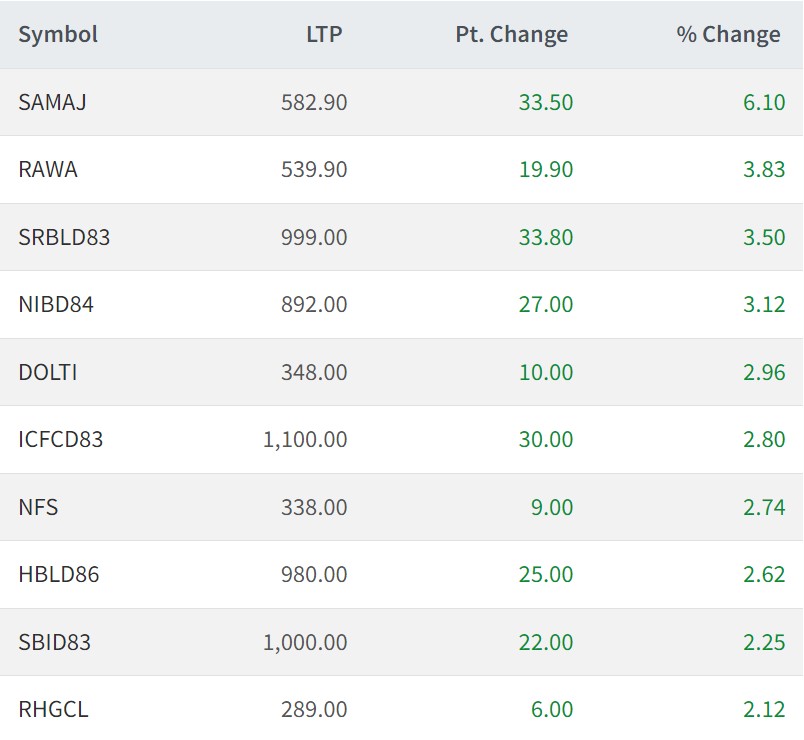804x740 pixels.
Task: Sort table by Symbol column header
Action: coord(58,35)
